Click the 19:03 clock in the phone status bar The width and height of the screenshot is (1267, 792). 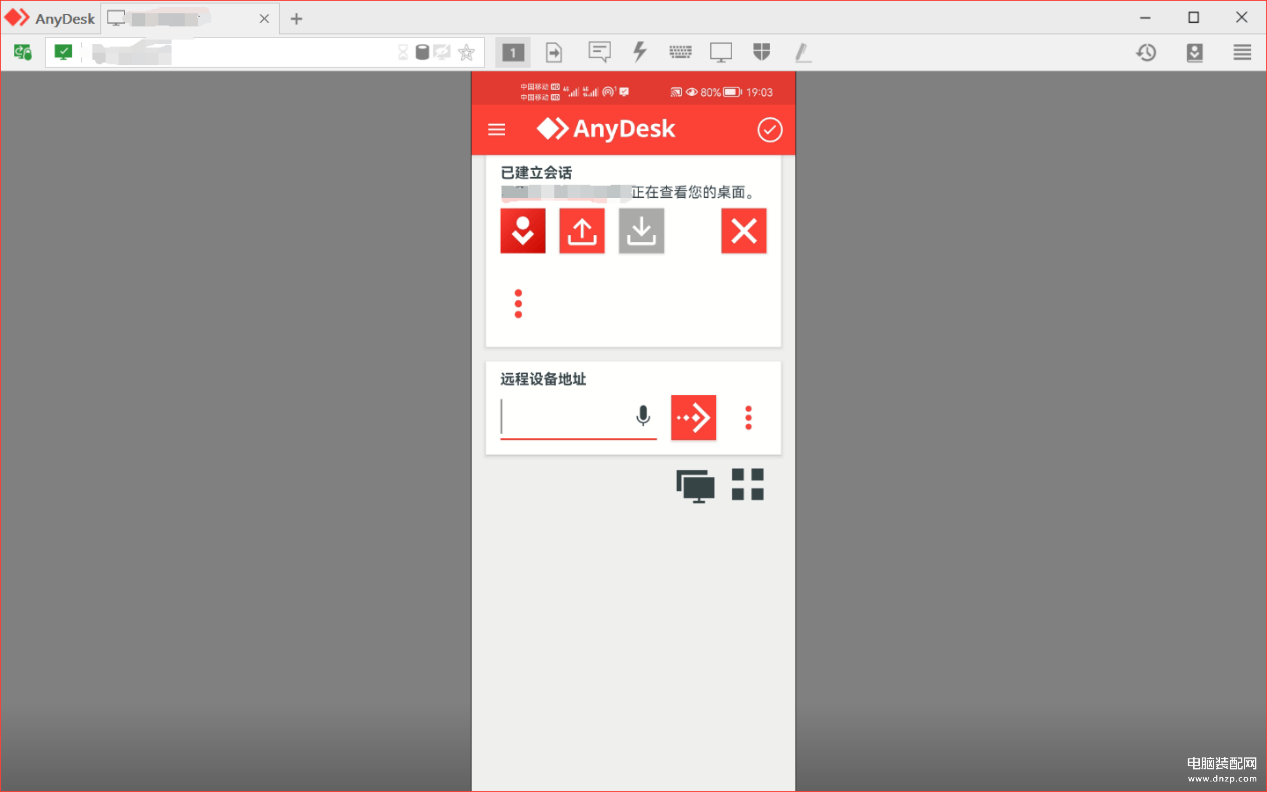pos(760,92)
